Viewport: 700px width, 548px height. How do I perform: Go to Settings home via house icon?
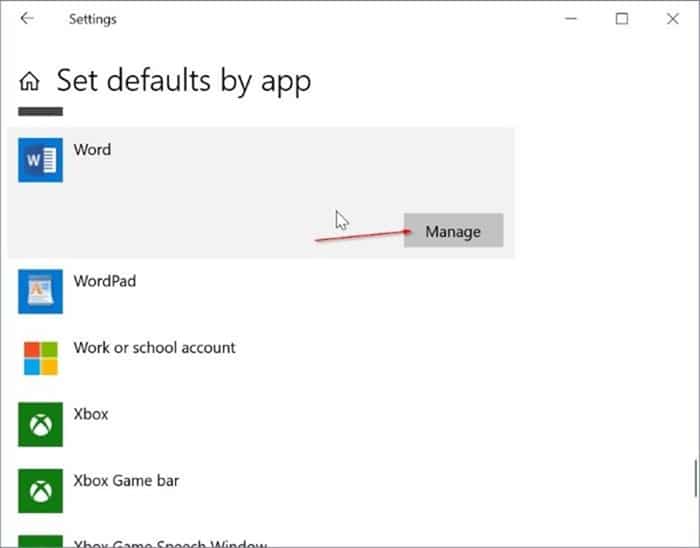click(x=29, y=81)
